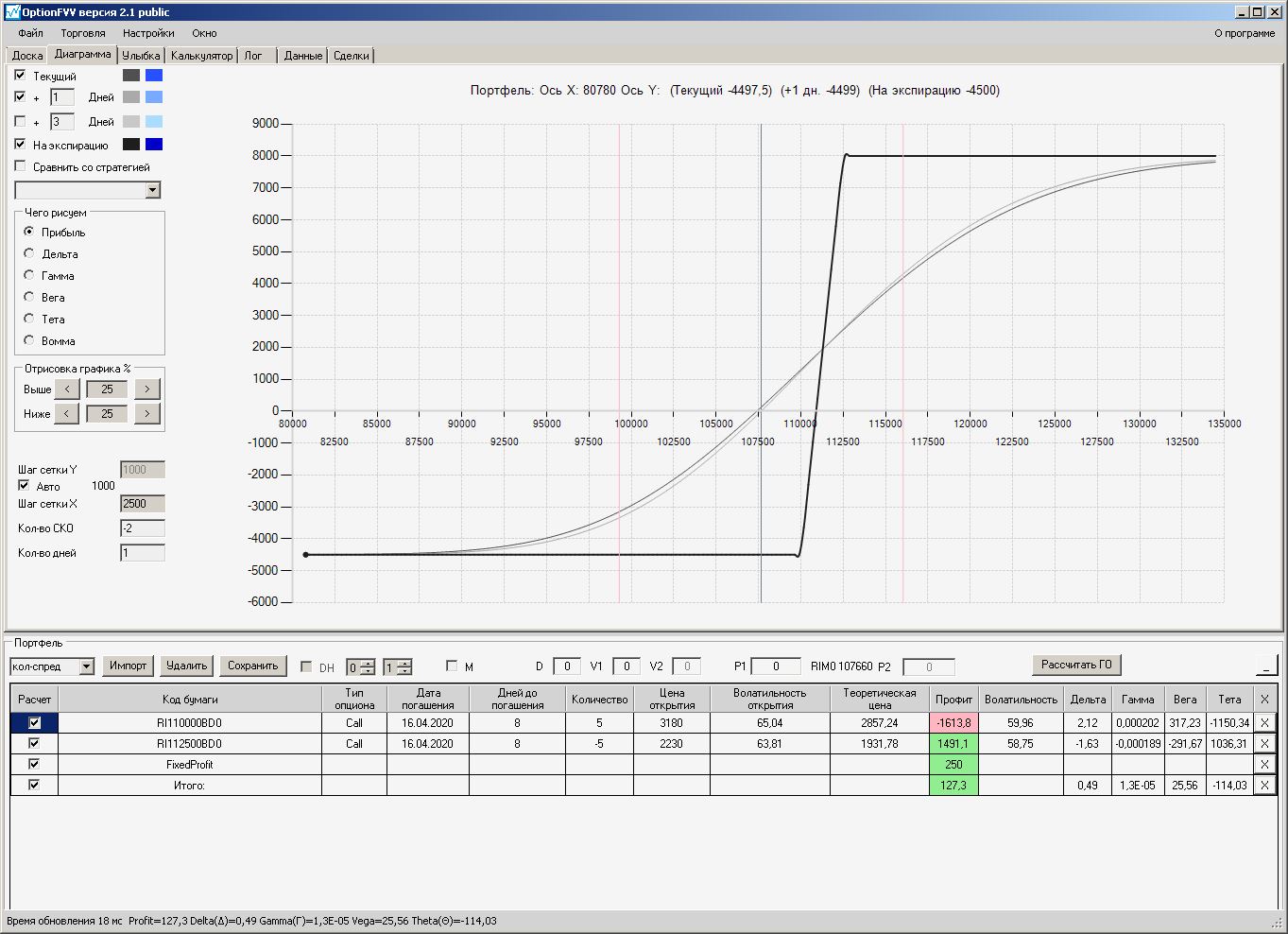Click the light blue +1 Дней swatch
The image size is (1288, 934).
(154, 97)
